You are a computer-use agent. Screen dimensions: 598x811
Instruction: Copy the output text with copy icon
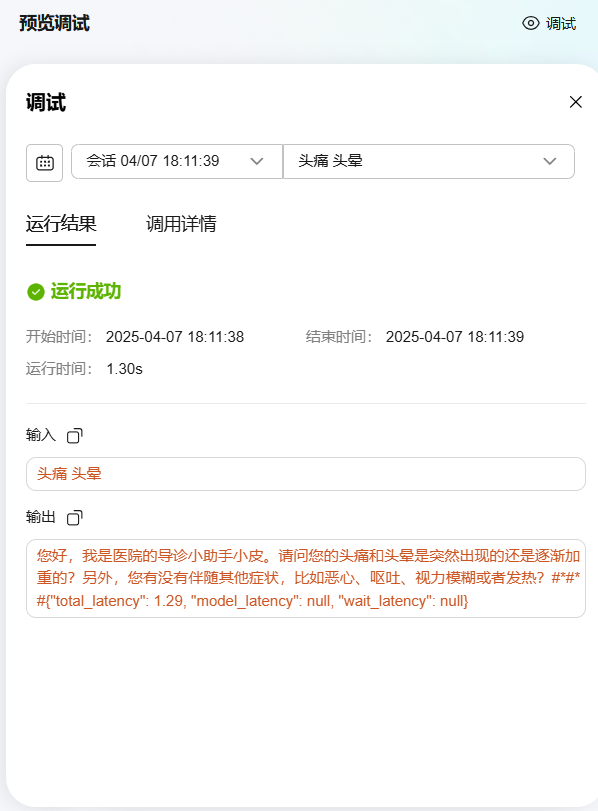74,517
